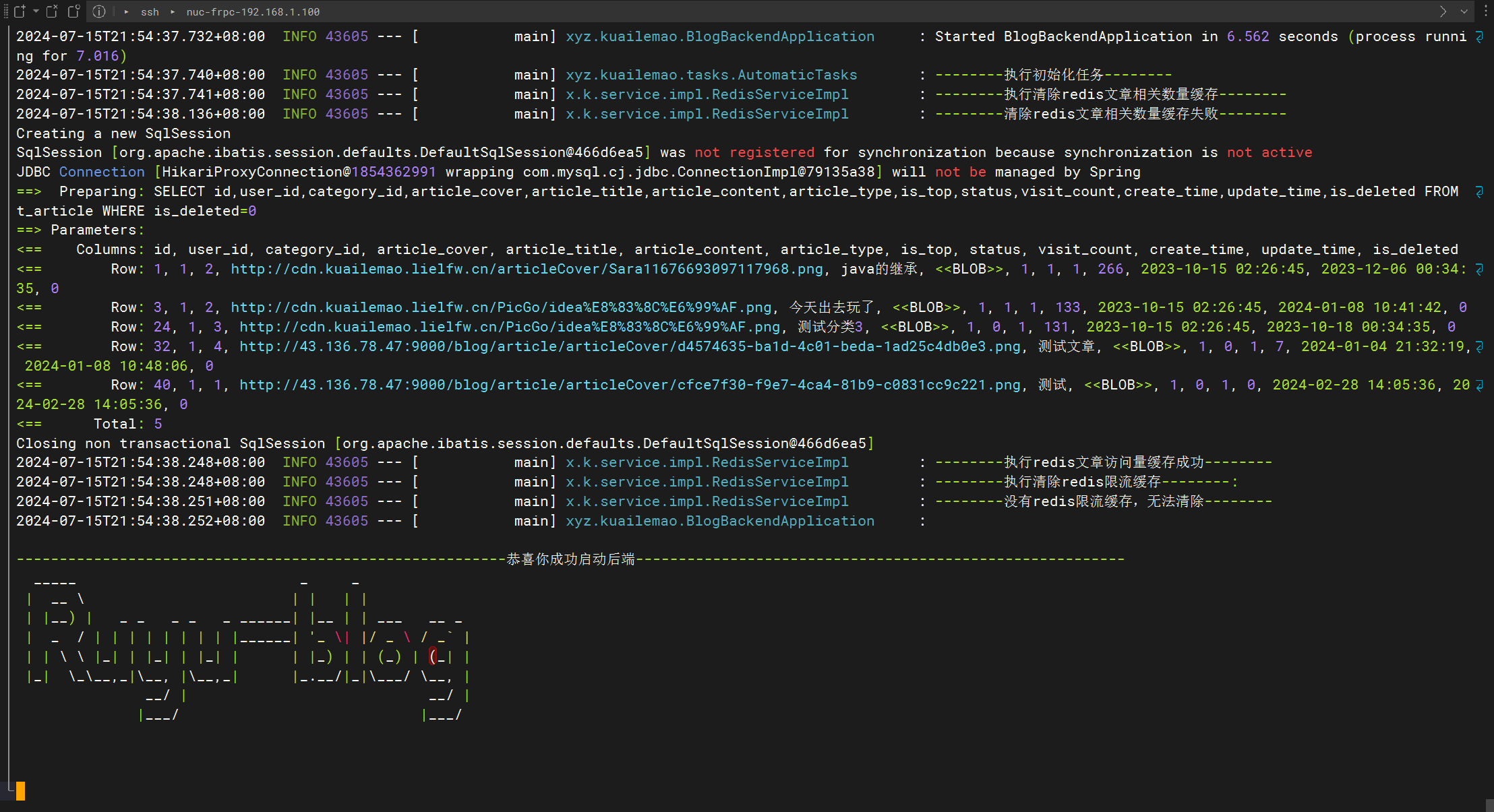Click the '执行redis文章访问量缓存成功' message
The image size is (1494, 812).
1104,462
